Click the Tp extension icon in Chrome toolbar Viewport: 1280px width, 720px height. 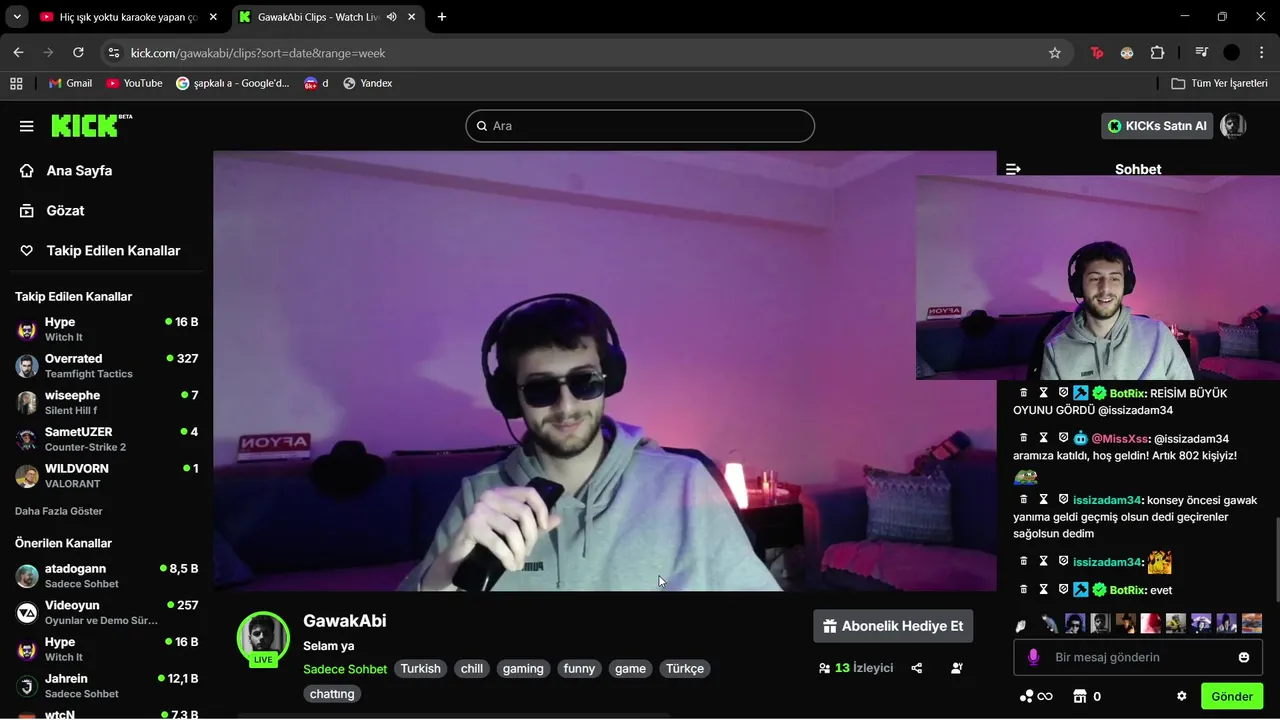coord(1097,53)
